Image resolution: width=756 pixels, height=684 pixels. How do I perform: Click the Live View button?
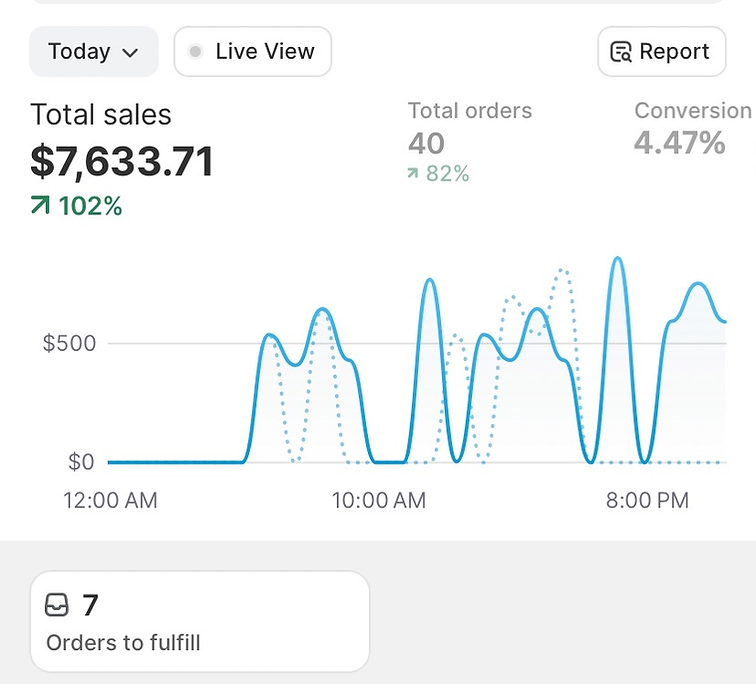[x=253, y=52]
